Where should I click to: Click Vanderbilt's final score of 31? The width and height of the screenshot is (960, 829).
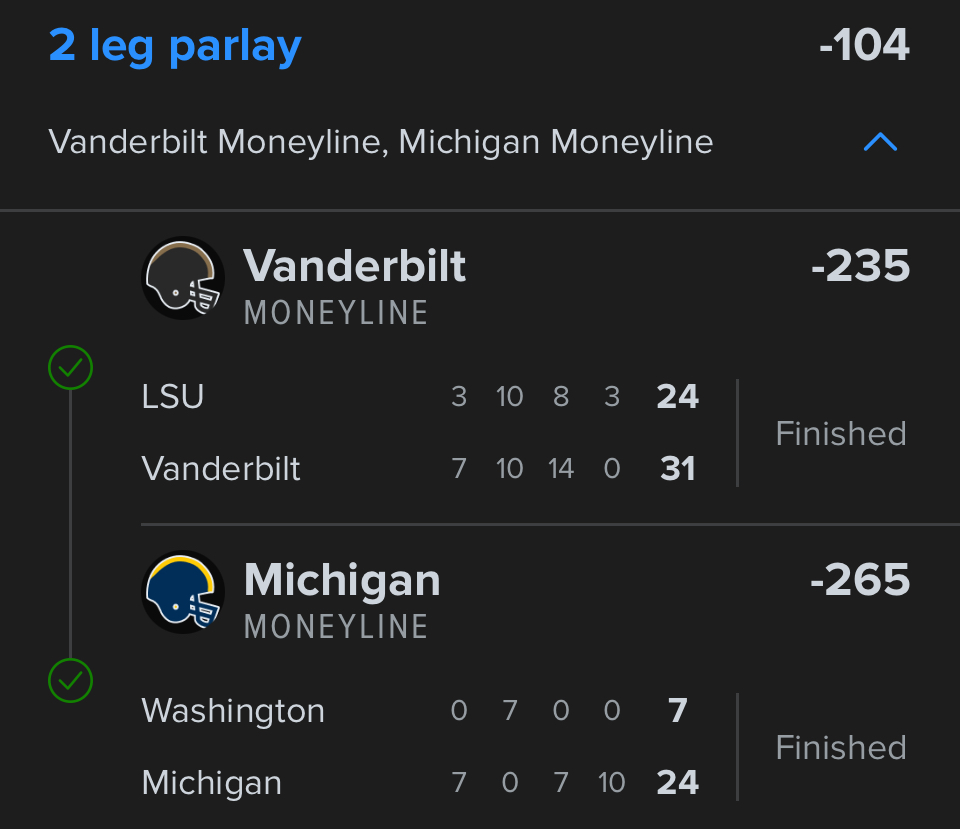(678, 469)
